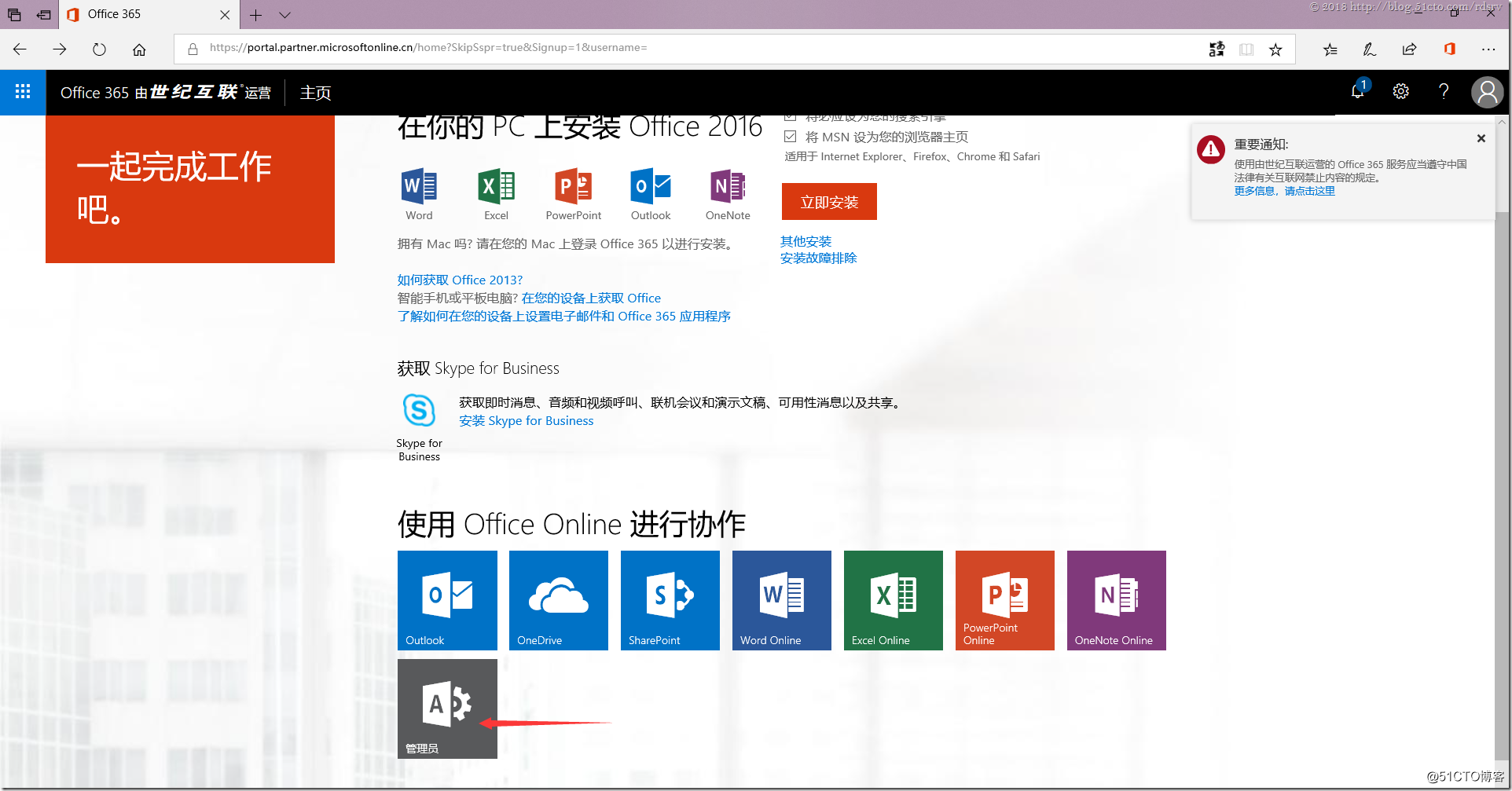Toggle reading view in address bar
This screenshot has width=1512, height=791.
click(x=1246, y=49)
